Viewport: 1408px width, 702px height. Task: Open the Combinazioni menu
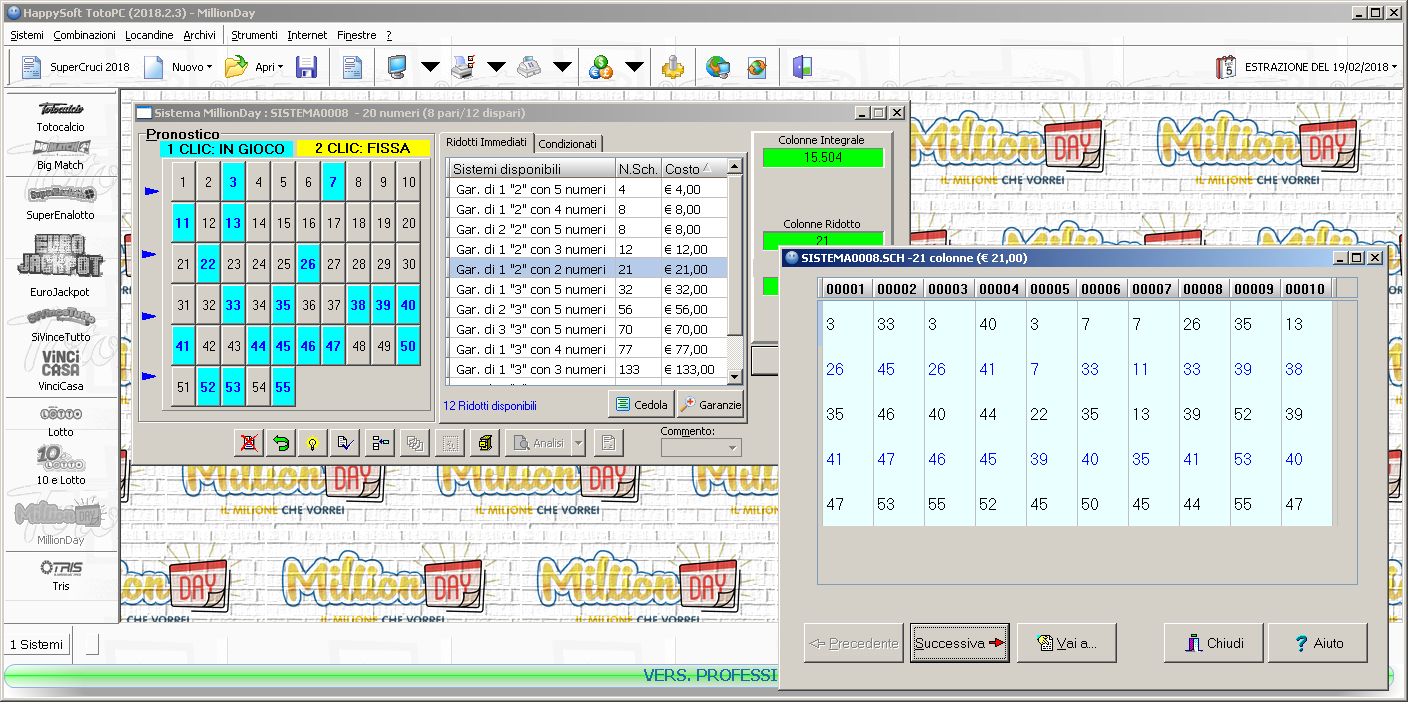[85, 35]
